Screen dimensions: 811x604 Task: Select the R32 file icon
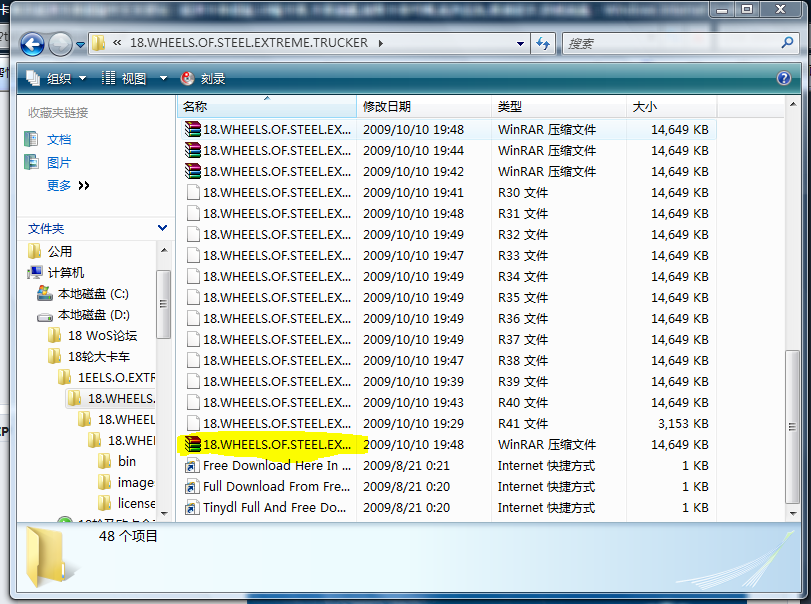pos(192,235)
